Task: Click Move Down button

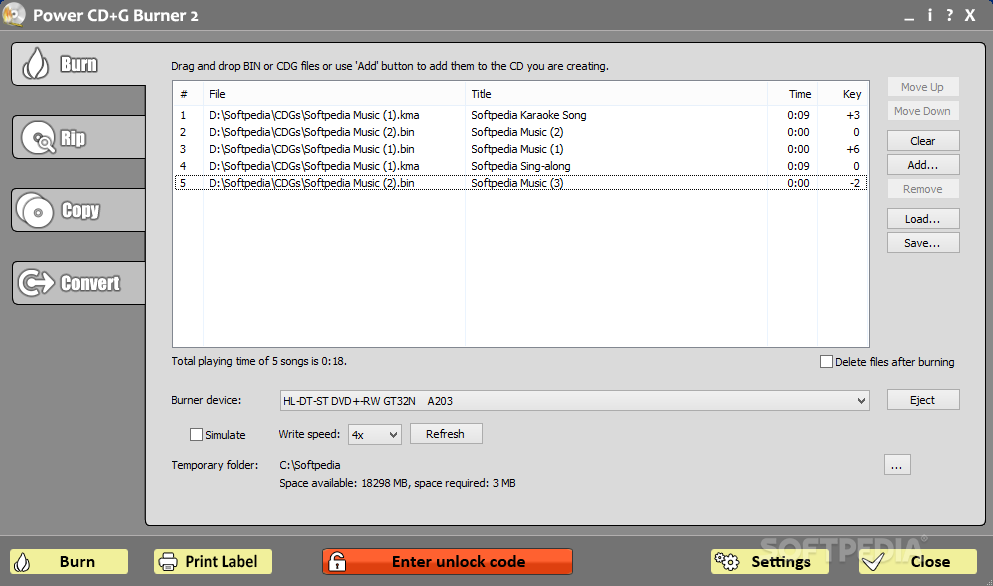Action: tap(923, 111)
